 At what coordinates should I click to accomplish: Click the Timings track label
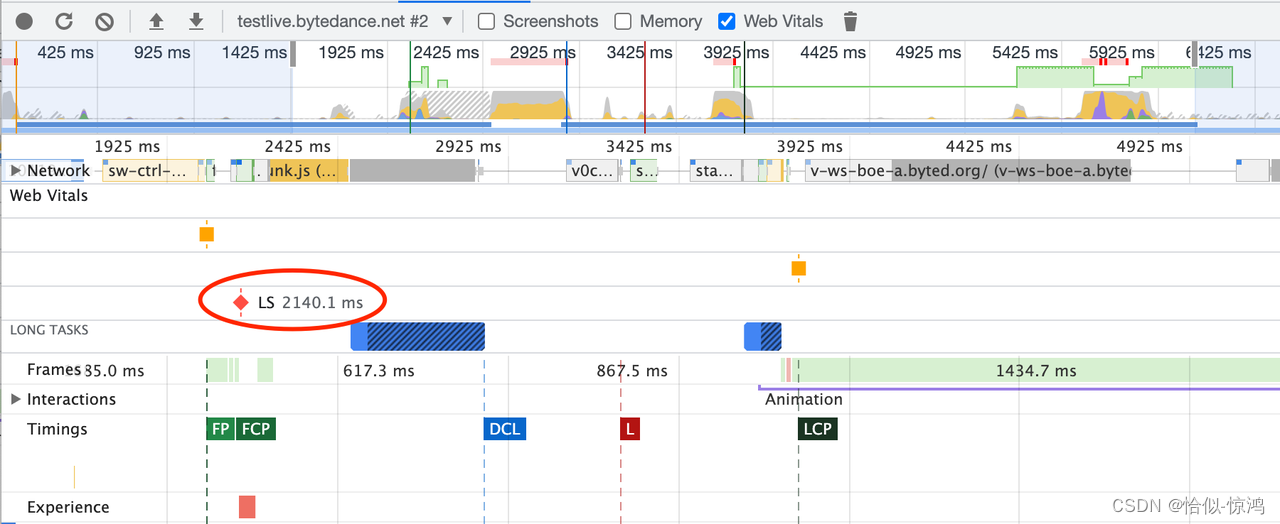coord(57,429)
